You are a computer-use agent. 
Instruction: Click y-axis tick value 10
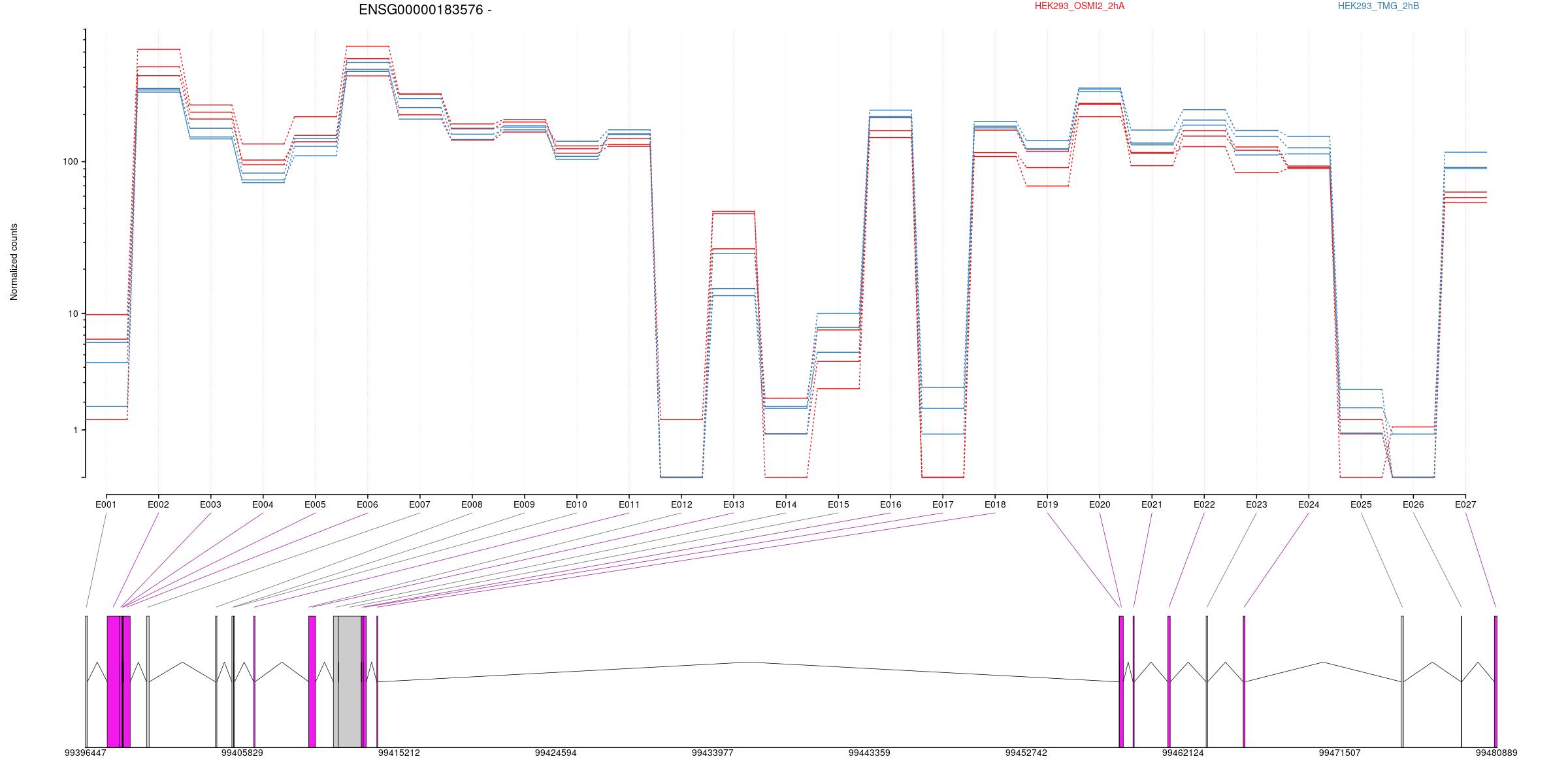click(73, 314)
